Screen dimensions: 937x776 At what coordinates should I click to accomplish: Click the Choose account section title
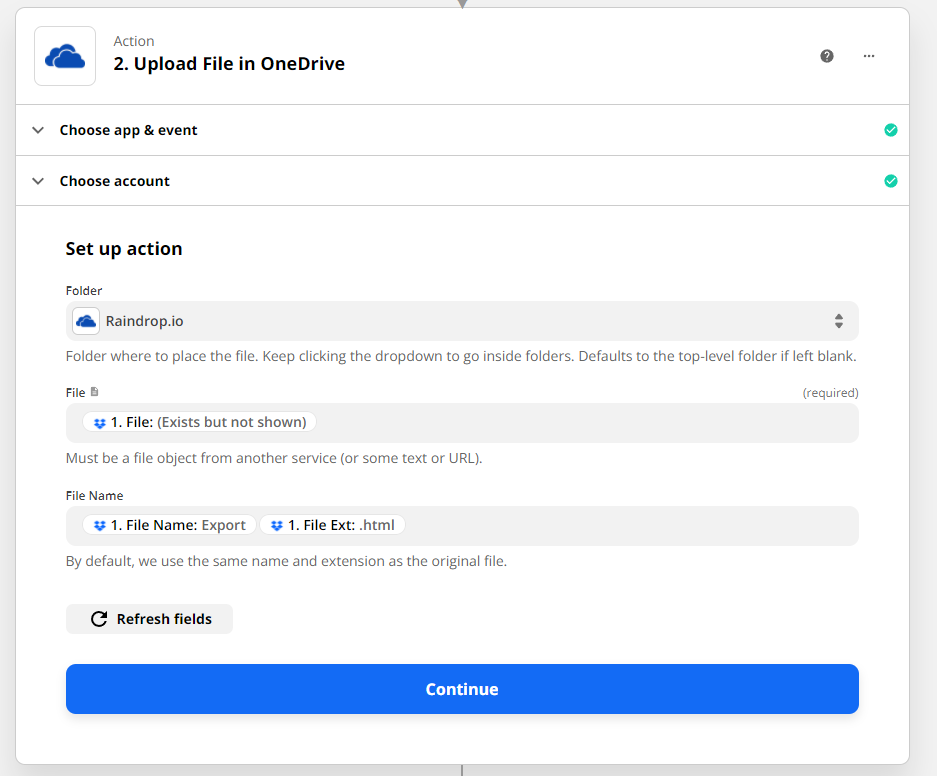(x=115, y=181)
